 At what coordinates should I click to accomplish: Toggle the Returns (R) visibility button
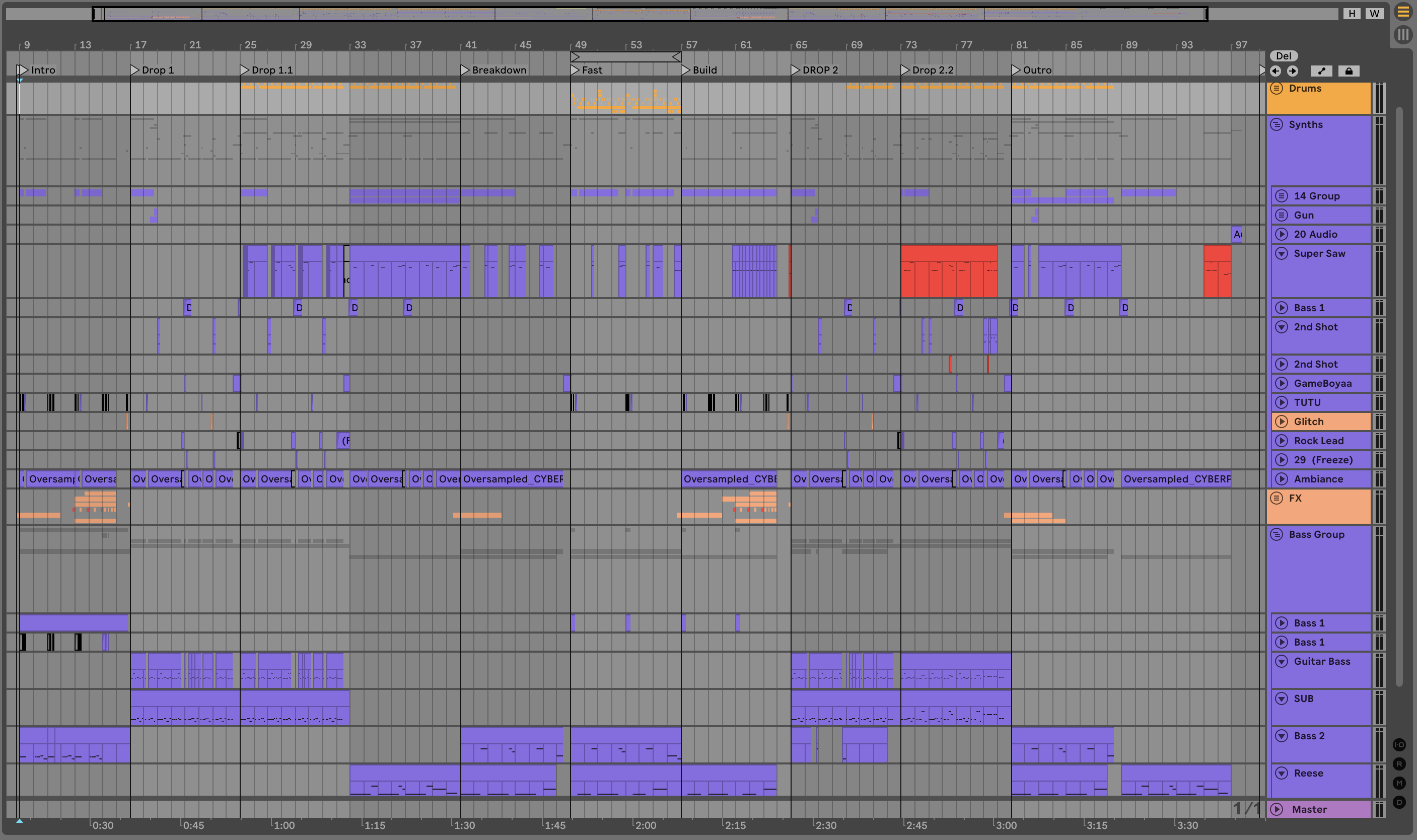pos(1399,764)
